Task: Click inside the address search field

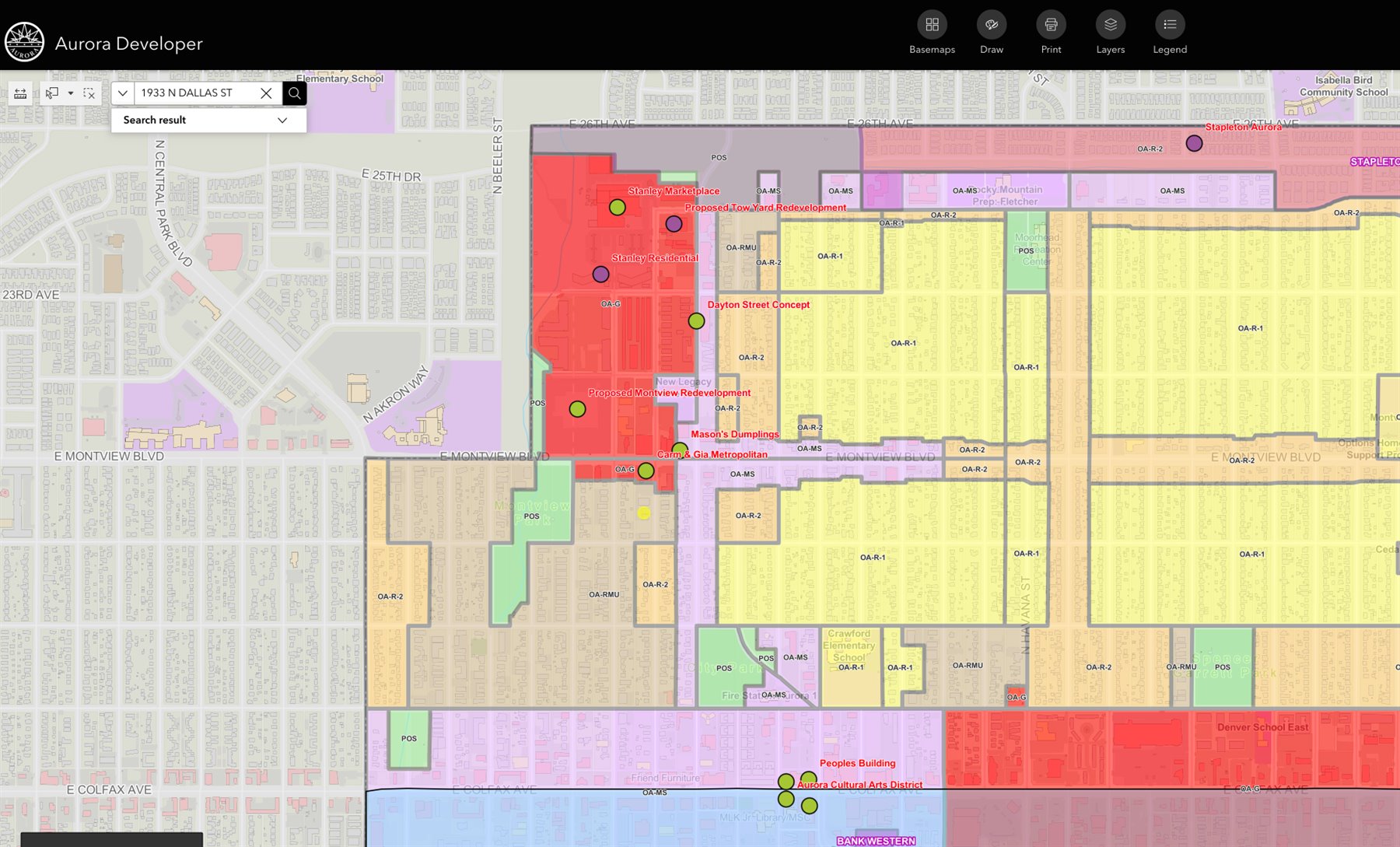Action: click(194, 93)
